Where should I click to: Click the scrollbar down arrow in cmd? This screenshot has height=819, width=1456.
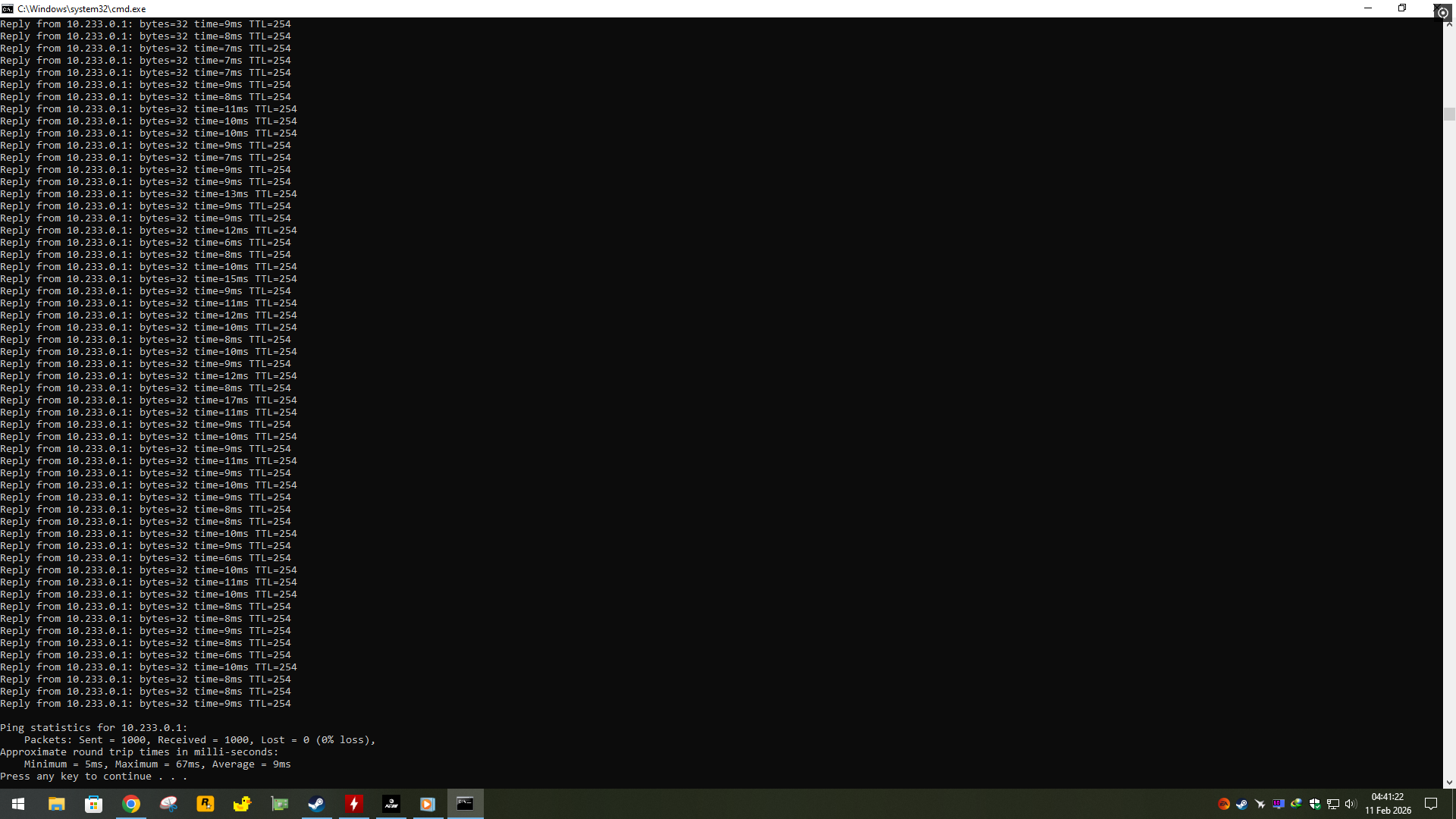pyautogui.click(x=1448, y=782)
